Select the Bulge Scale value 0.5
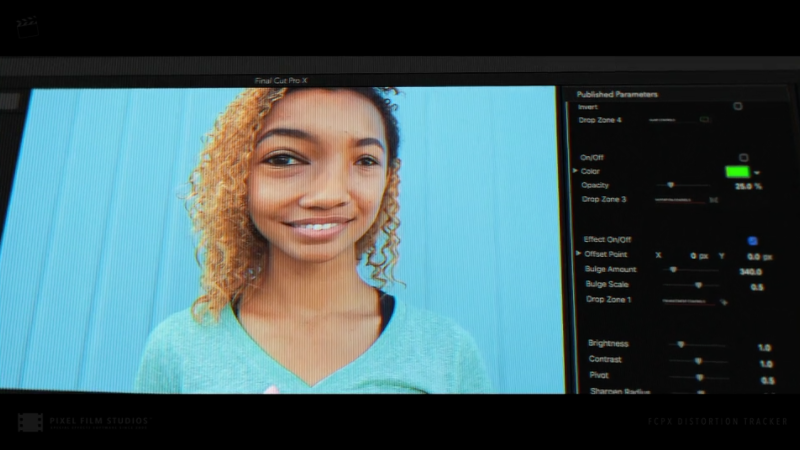The width and height of the screenshot is (800, 450). 757,287
